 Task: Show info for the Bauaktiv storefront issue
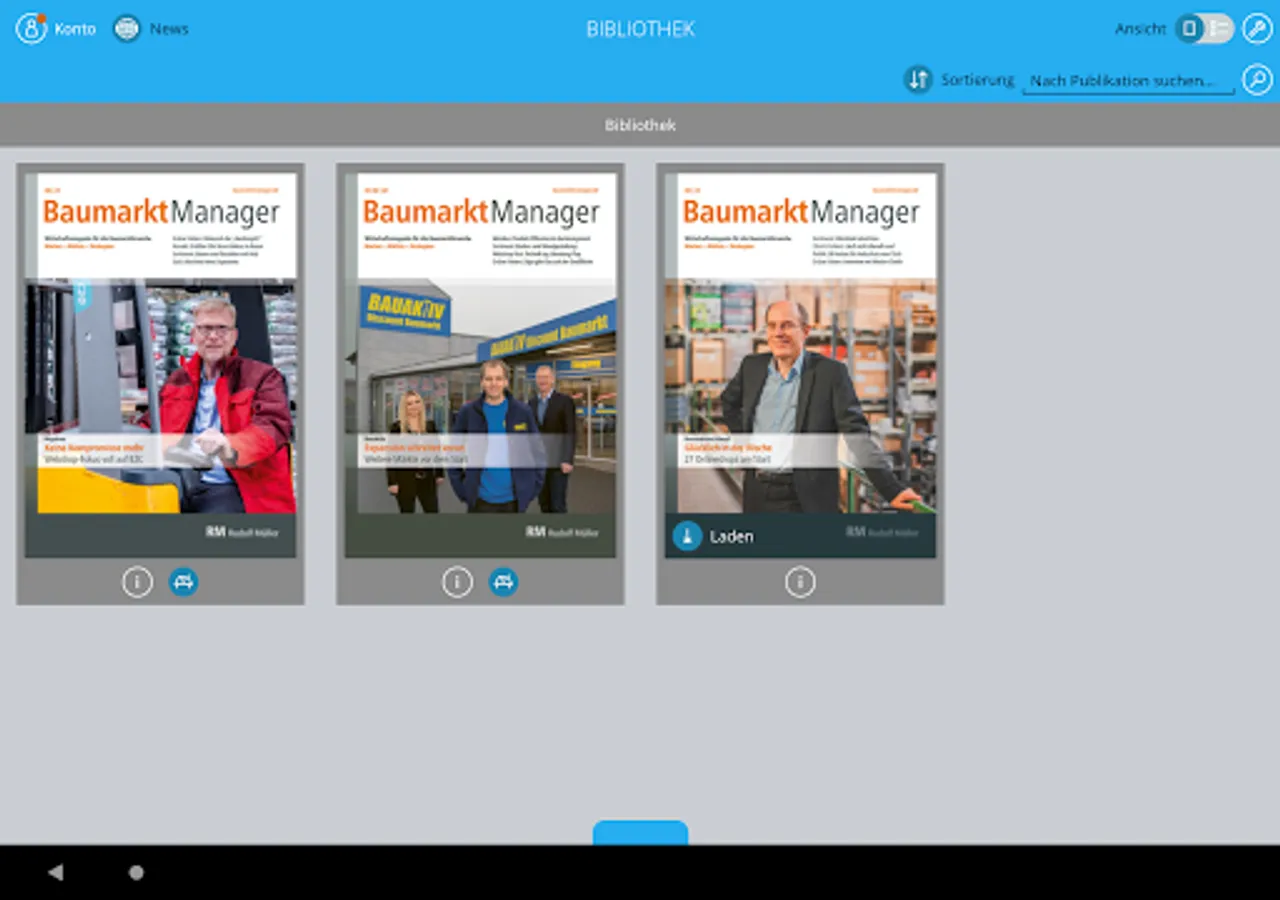pyautogui.click(x=457, y=582)
